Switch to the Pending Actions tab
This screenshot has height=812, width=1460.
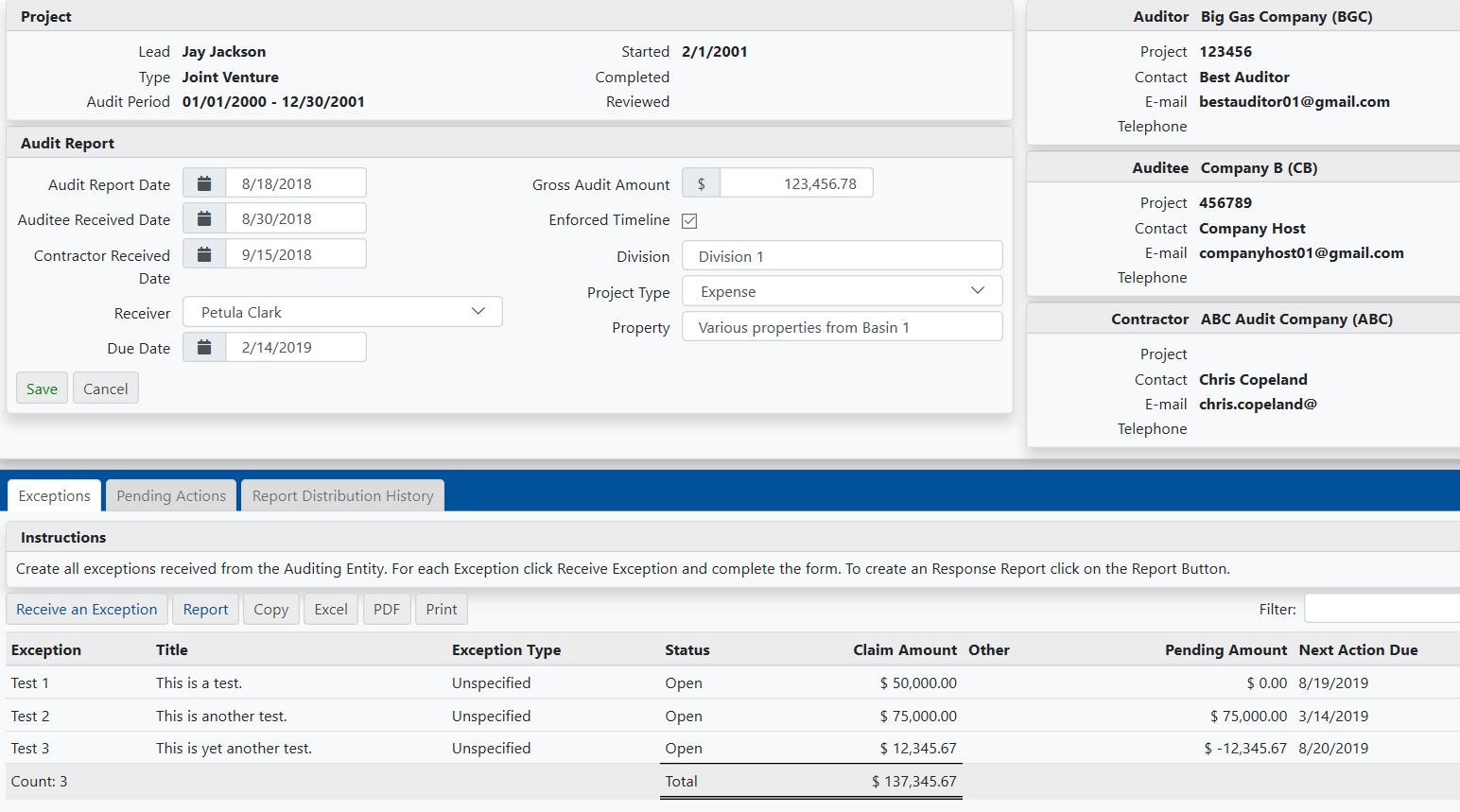click(x=171, y=495)
